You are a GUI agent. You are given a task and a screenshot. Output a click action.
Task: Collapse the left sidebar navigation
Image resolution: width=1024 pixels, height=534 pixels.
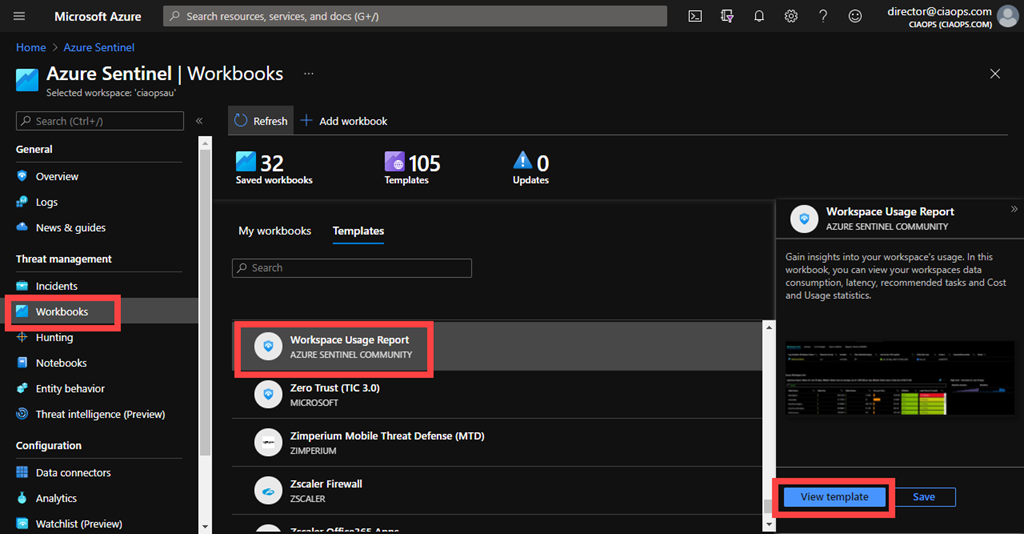tap(199, 121)
